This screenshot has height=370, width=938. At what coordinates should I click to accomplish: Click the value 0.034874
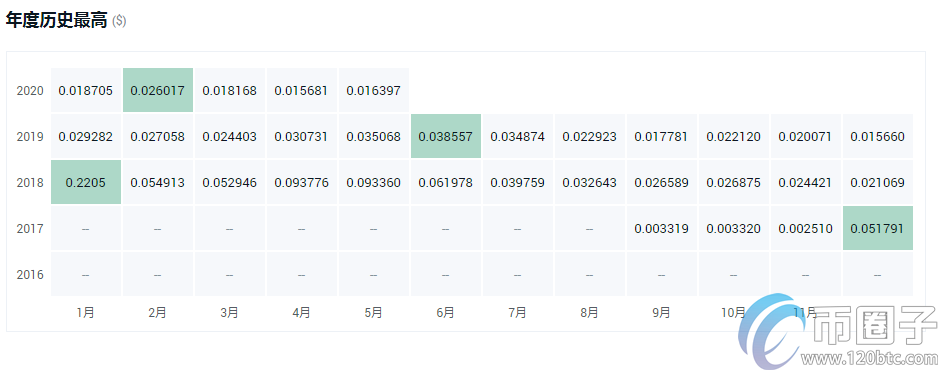pyautogui.click(x=517, y=137)
